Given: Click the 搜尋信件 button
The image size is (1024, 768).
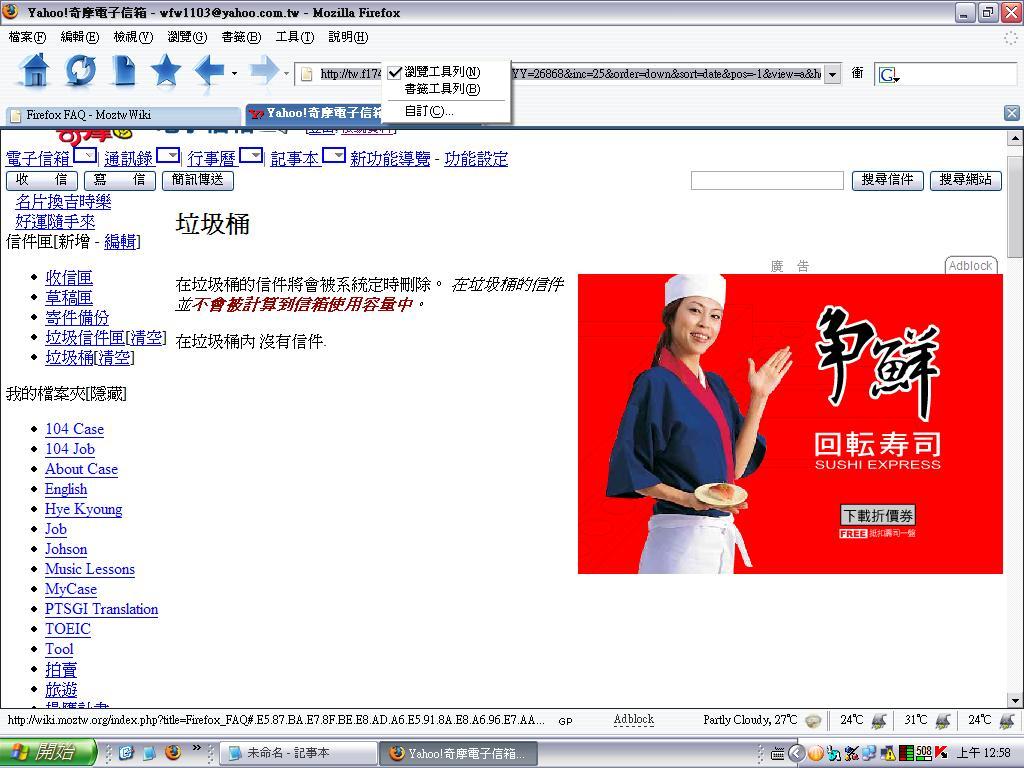Looking at the screenshot, I should coord(888,180).
